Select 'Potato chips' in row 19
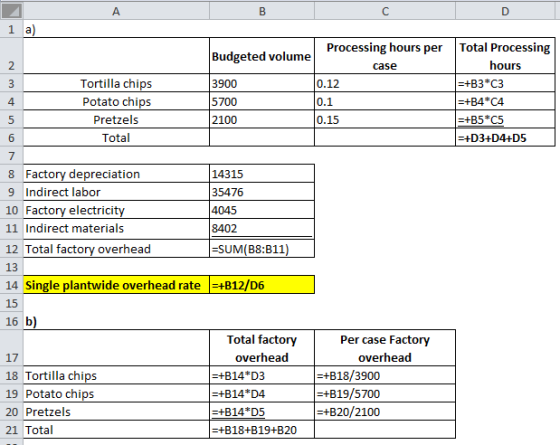The width and height of the screenshot is (560, 445). 116,394
